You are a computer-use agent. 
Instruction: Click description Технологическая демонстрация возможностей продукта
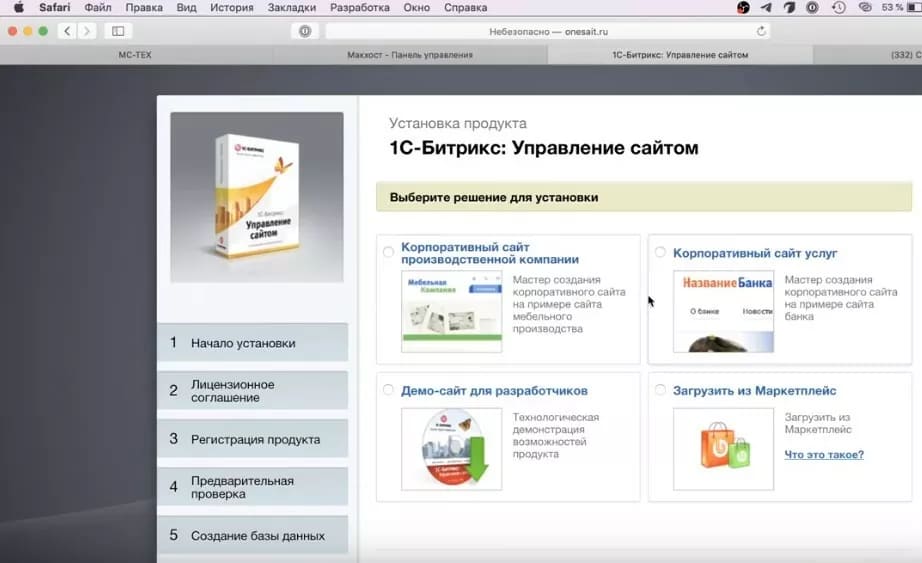coord(555,436)
